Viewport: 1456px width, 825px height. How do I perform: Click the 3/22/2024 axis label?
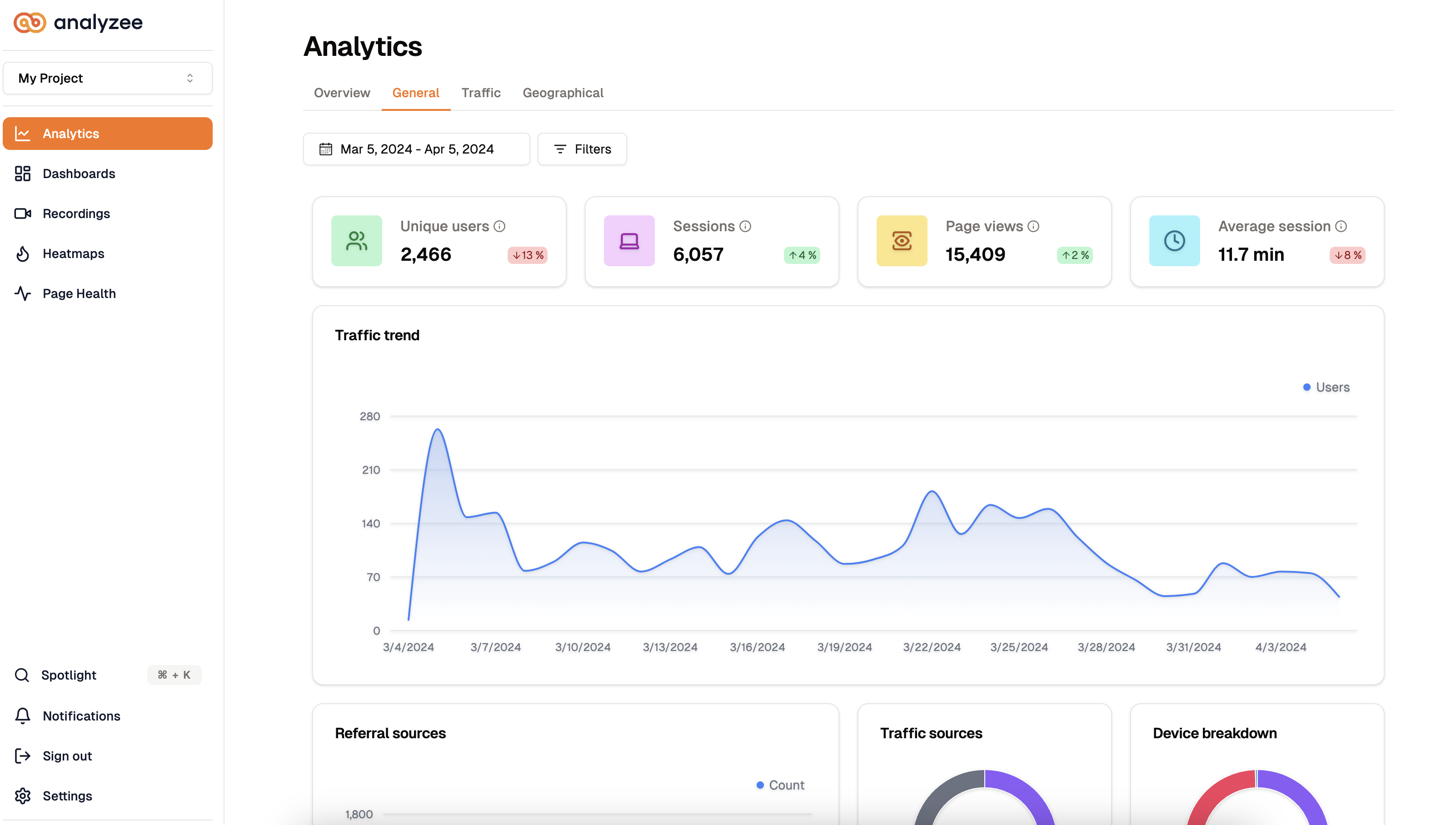(932, 647)
